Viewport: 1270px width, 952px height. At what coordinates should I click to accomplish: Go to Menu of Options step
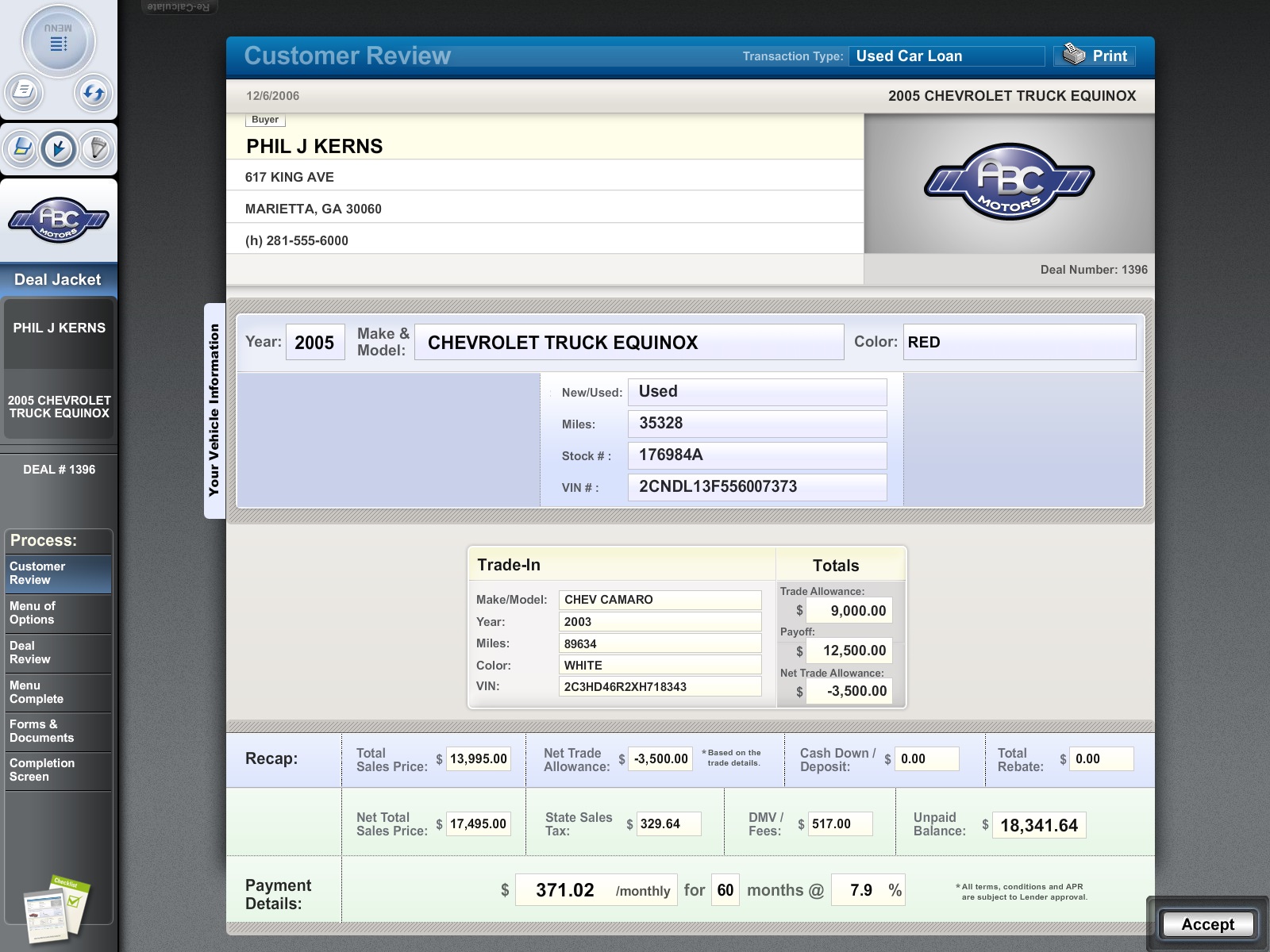[x=57, y=613]
